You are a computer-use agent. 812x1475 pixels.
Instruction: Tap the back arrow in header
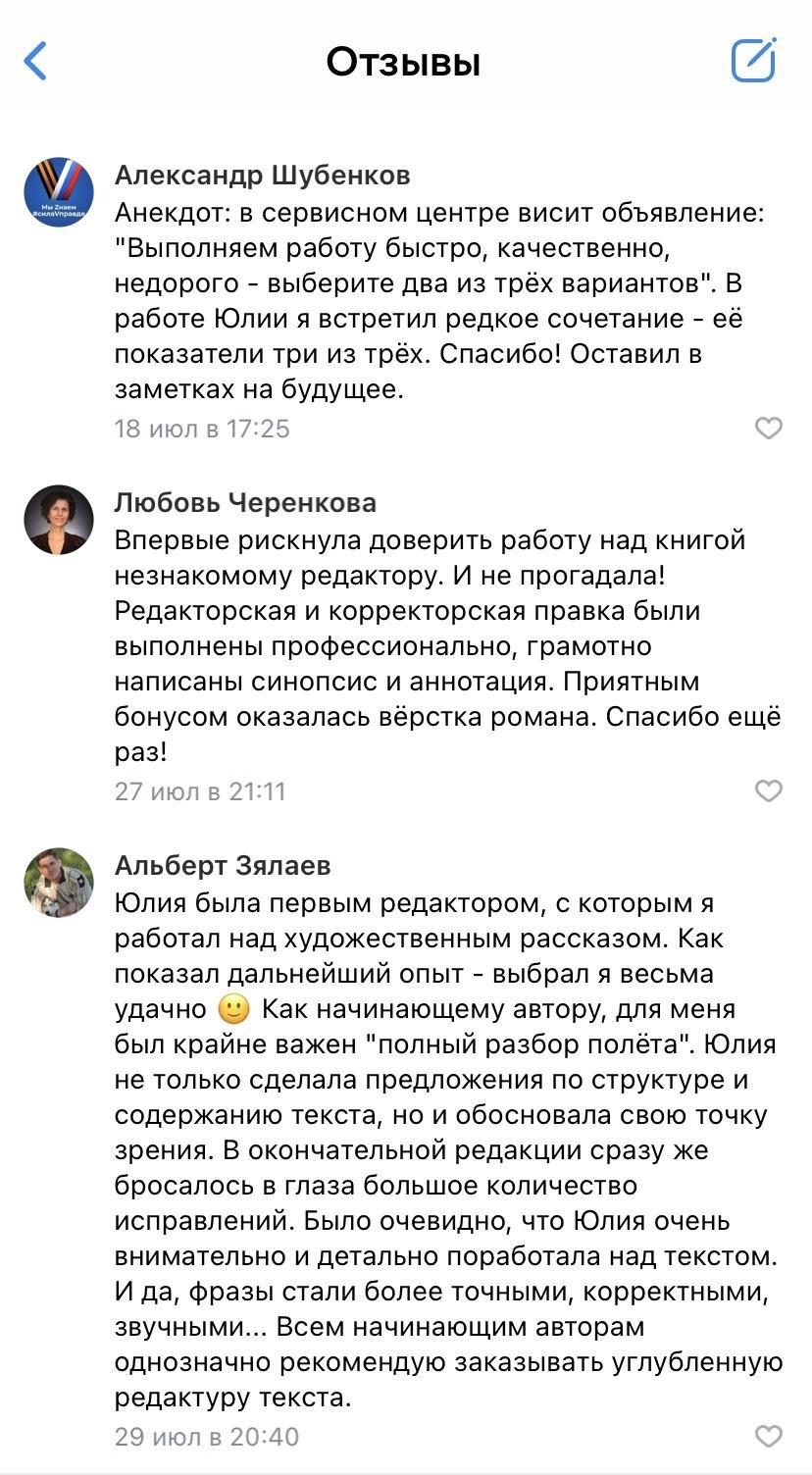point(36,62)
